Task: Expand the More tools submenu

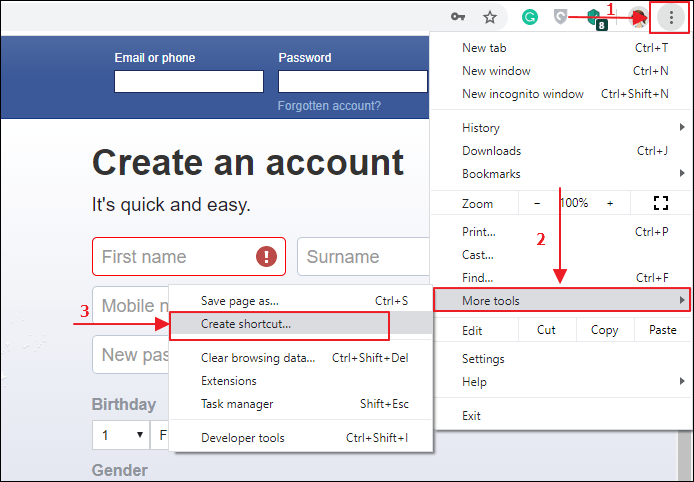Action: (562, 301)
